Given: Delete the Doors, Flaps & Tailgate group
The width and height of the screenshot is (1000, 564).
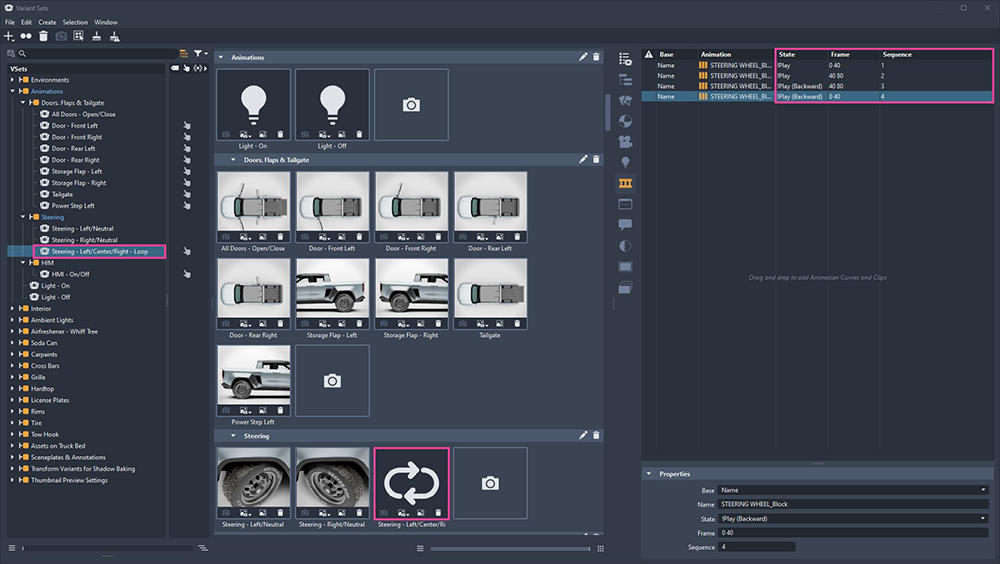Looking at the screenshot, I should point(596,160).
